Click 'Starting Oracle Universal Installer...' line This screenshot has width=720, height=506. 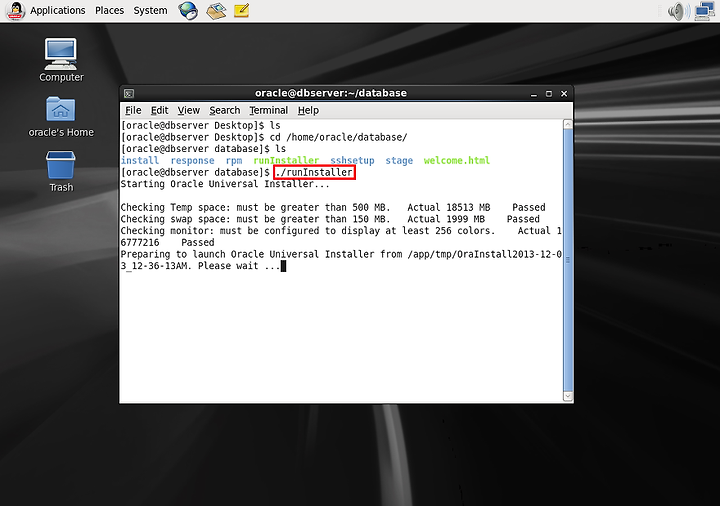coord(225,184)
